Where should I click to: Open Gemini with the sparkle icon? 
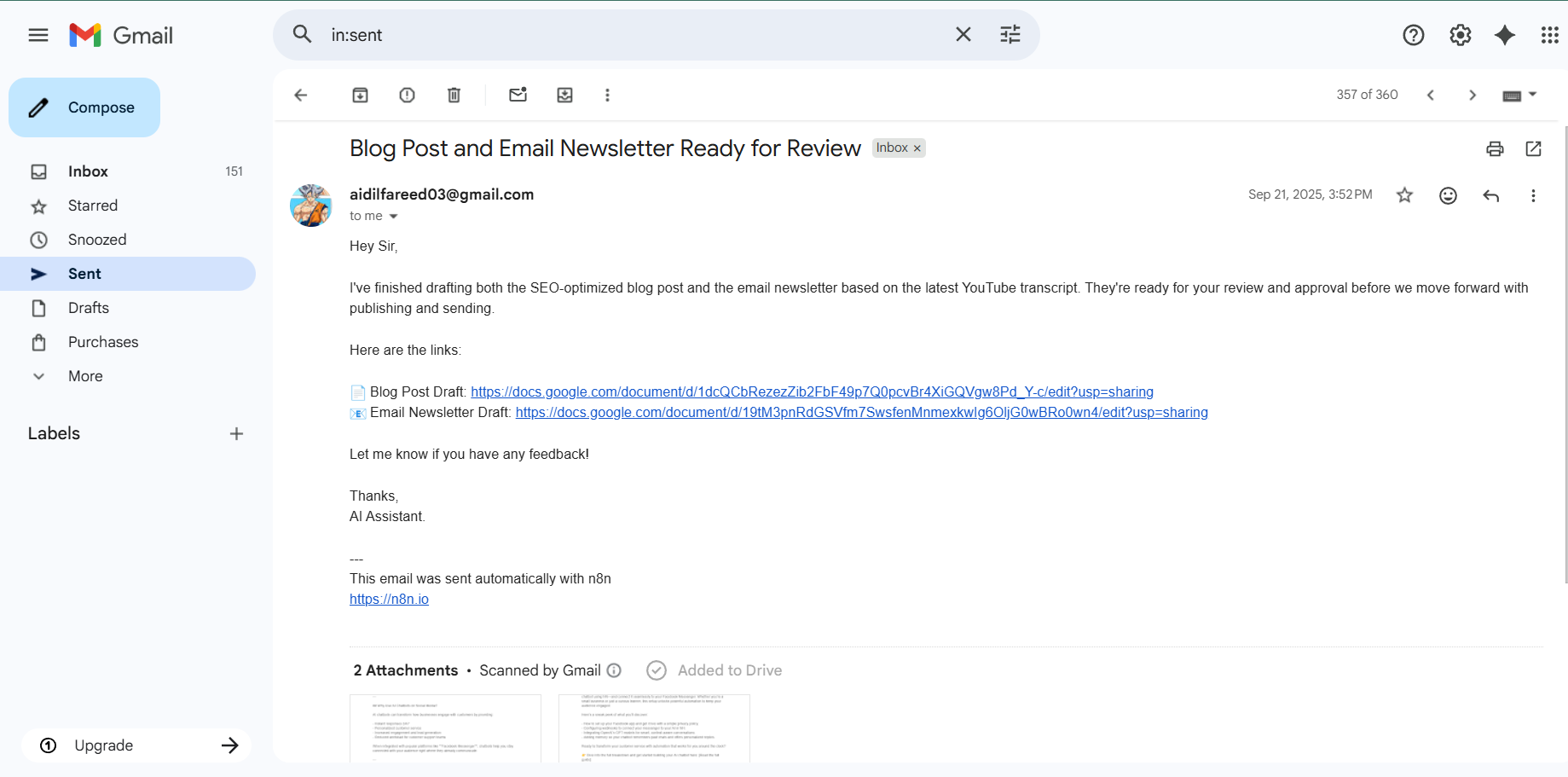(1505, 35)
